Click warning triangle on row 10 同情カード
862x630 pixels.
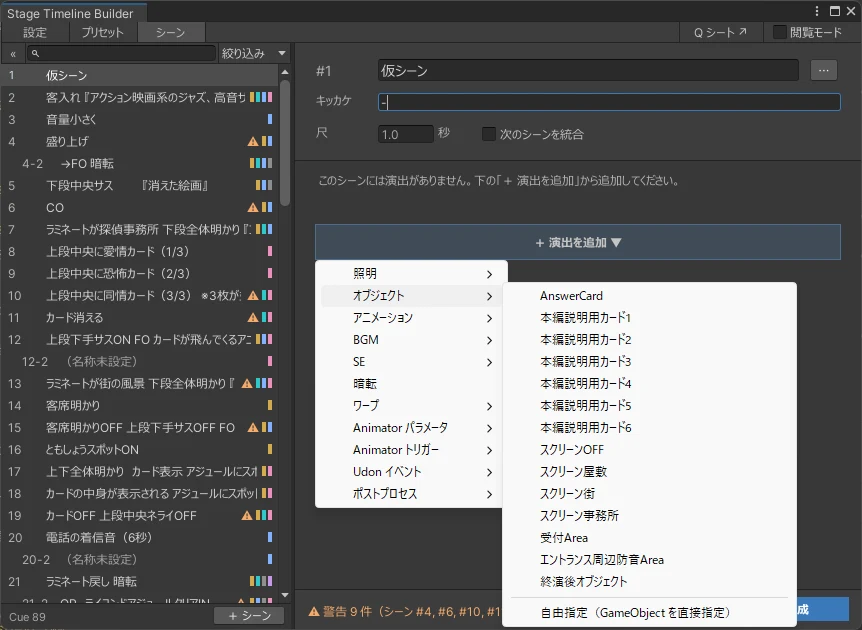[253, 295]
